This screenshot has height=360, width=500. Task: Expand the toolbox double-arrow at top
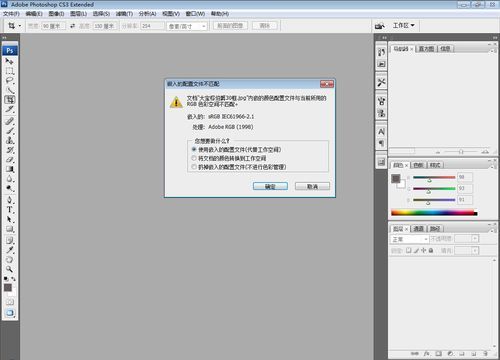(x=5, y=38)
